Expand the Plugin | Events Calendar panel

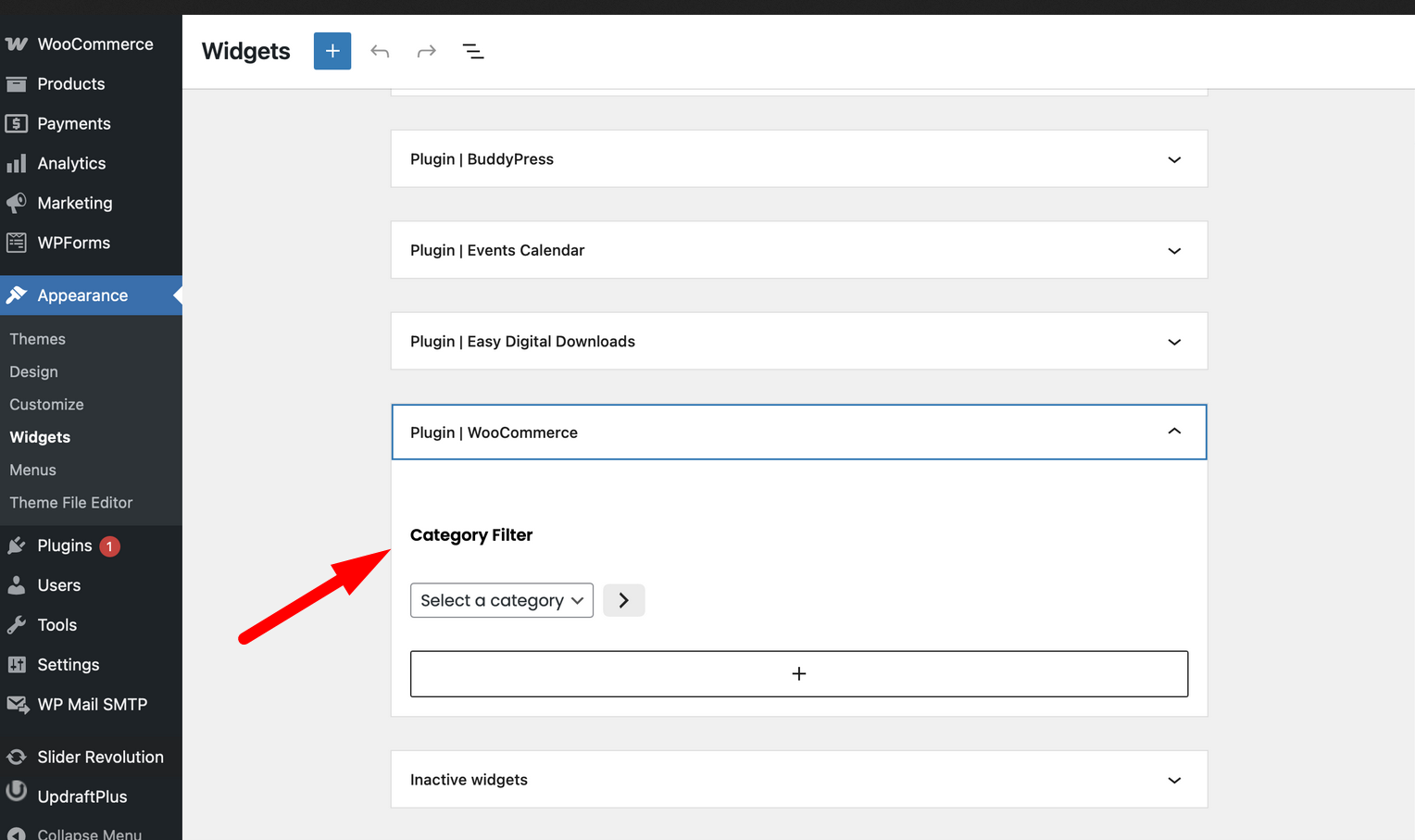[1173, 251]
